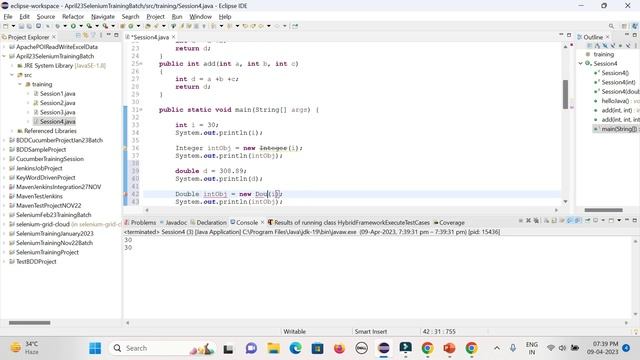
Task: Click Project Explorer horizontal scrollbar thumb
Action: coord(29,323)
